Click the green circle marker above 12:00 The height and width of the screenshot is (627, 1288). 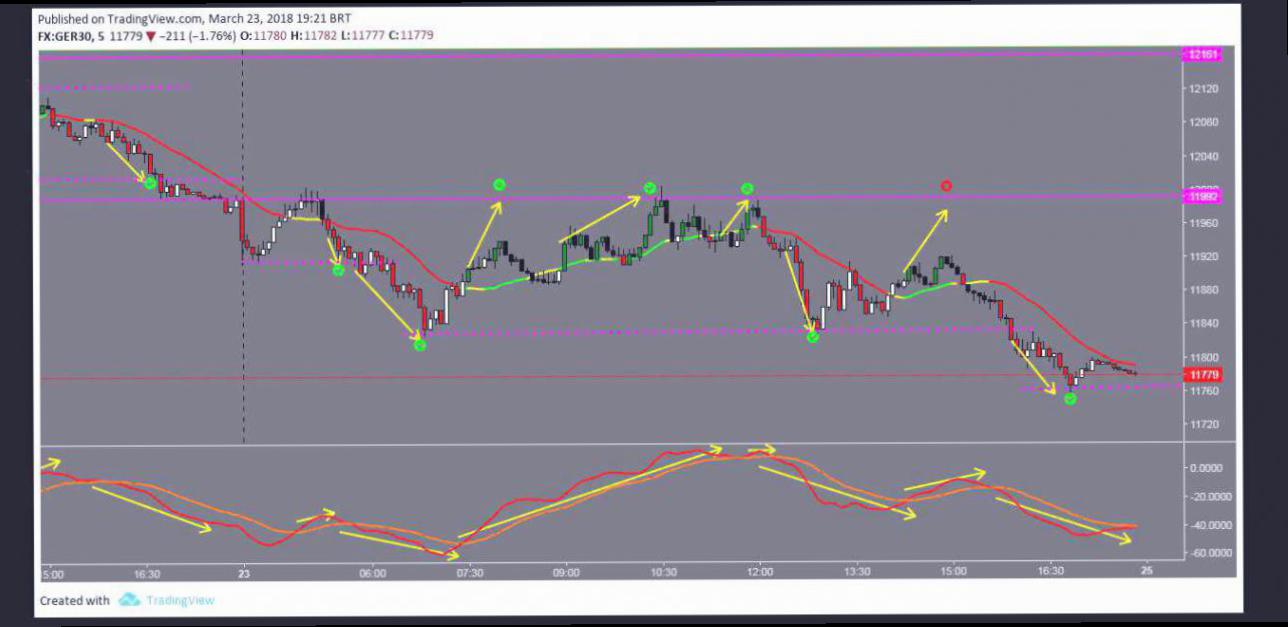pyautogui.click(x=747, y=189)
